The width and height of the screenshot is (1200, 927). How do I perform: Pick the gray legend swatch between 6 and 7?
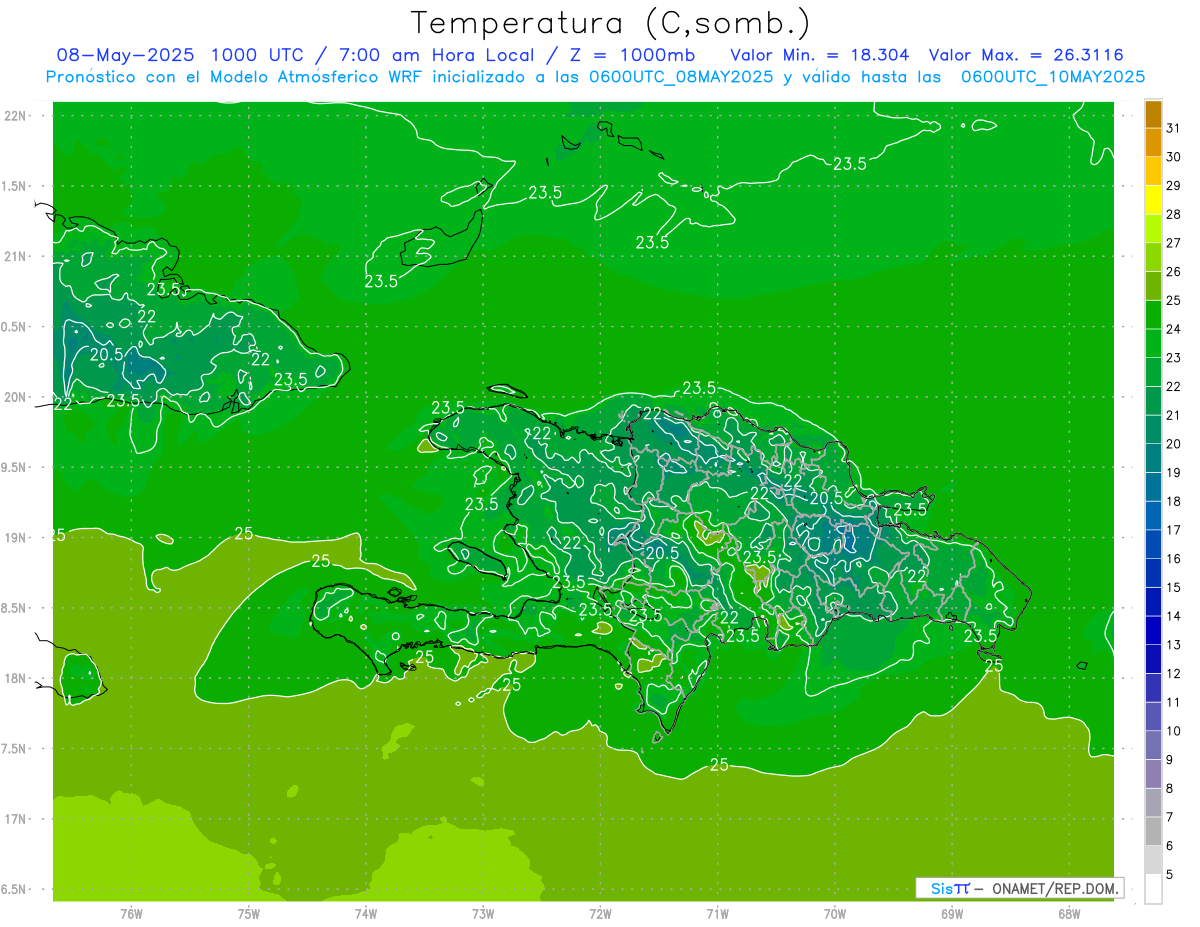[1153, 831]
